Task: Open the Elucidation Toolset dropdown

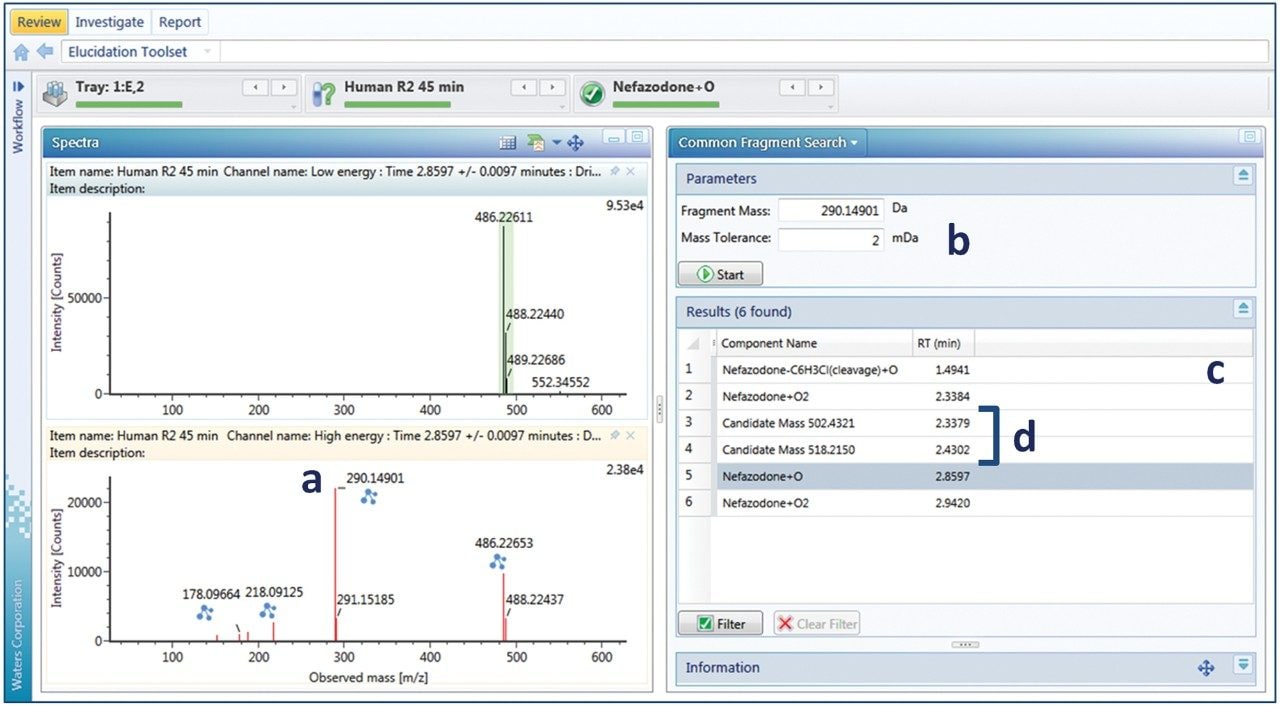Action: 207,52
